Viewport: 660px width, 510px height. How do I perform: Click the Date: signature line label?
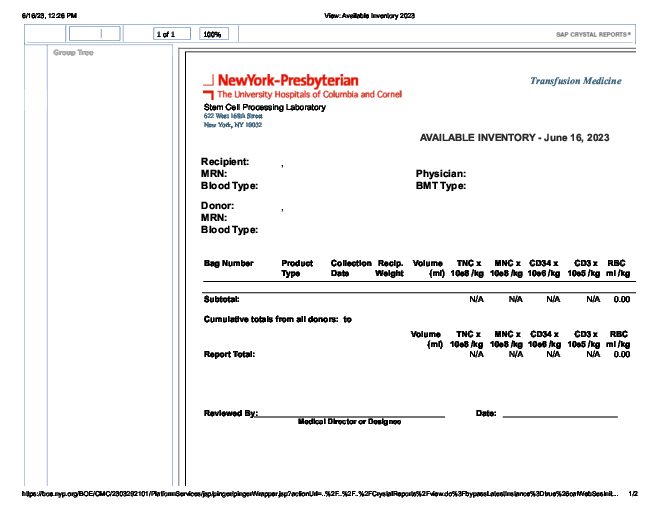[486, 413]
